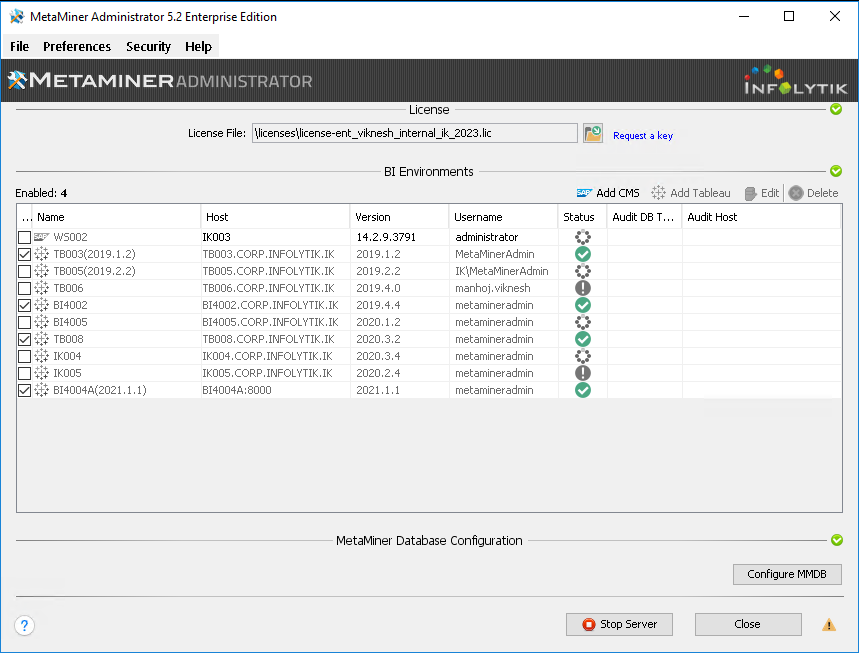Click the BI Environments green check icon
Viewport: 859px width, 653px height.
click(836, 171)
